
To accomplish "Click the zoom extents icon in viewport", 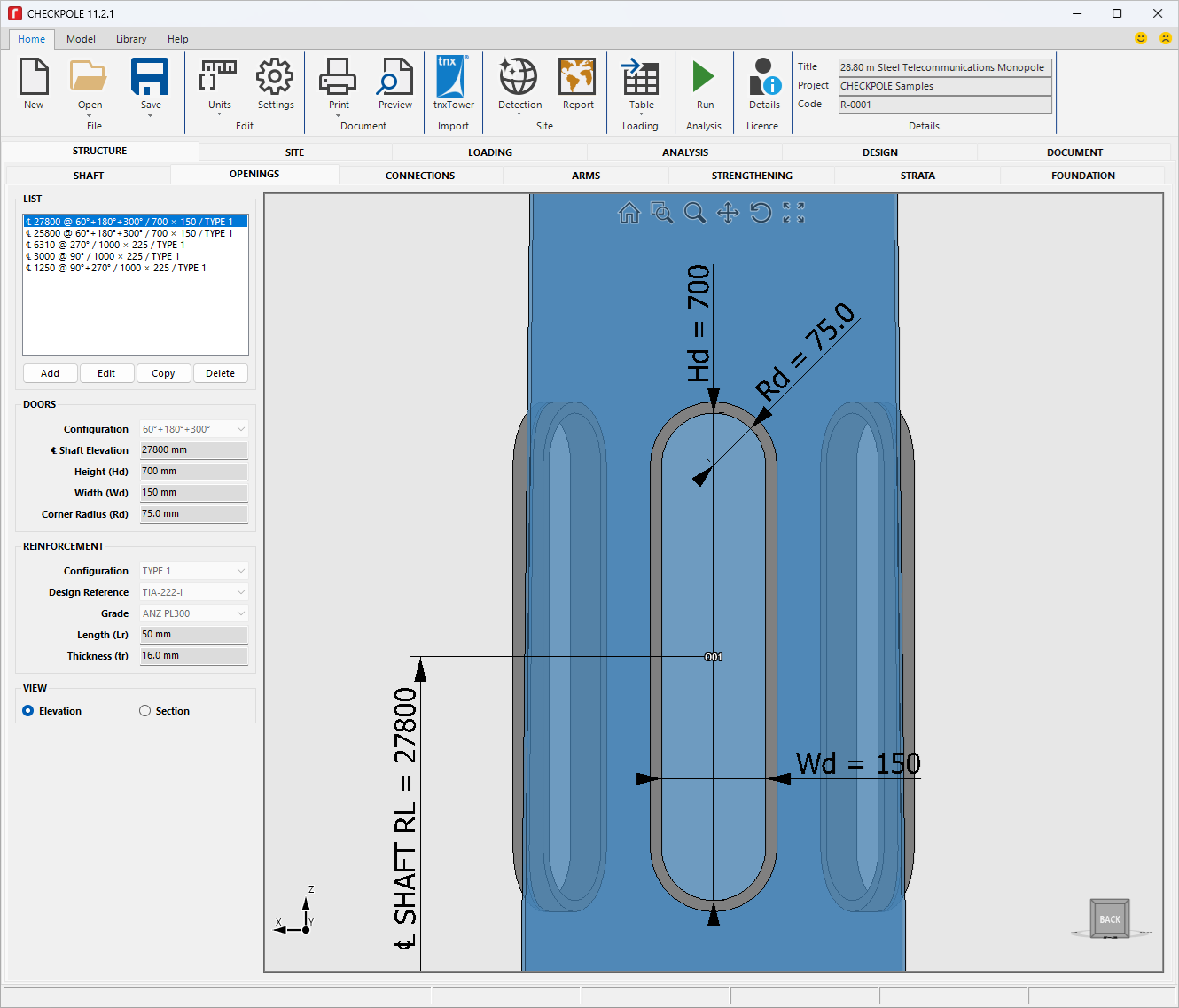I will pyautogui.click(x=793, y=213).
